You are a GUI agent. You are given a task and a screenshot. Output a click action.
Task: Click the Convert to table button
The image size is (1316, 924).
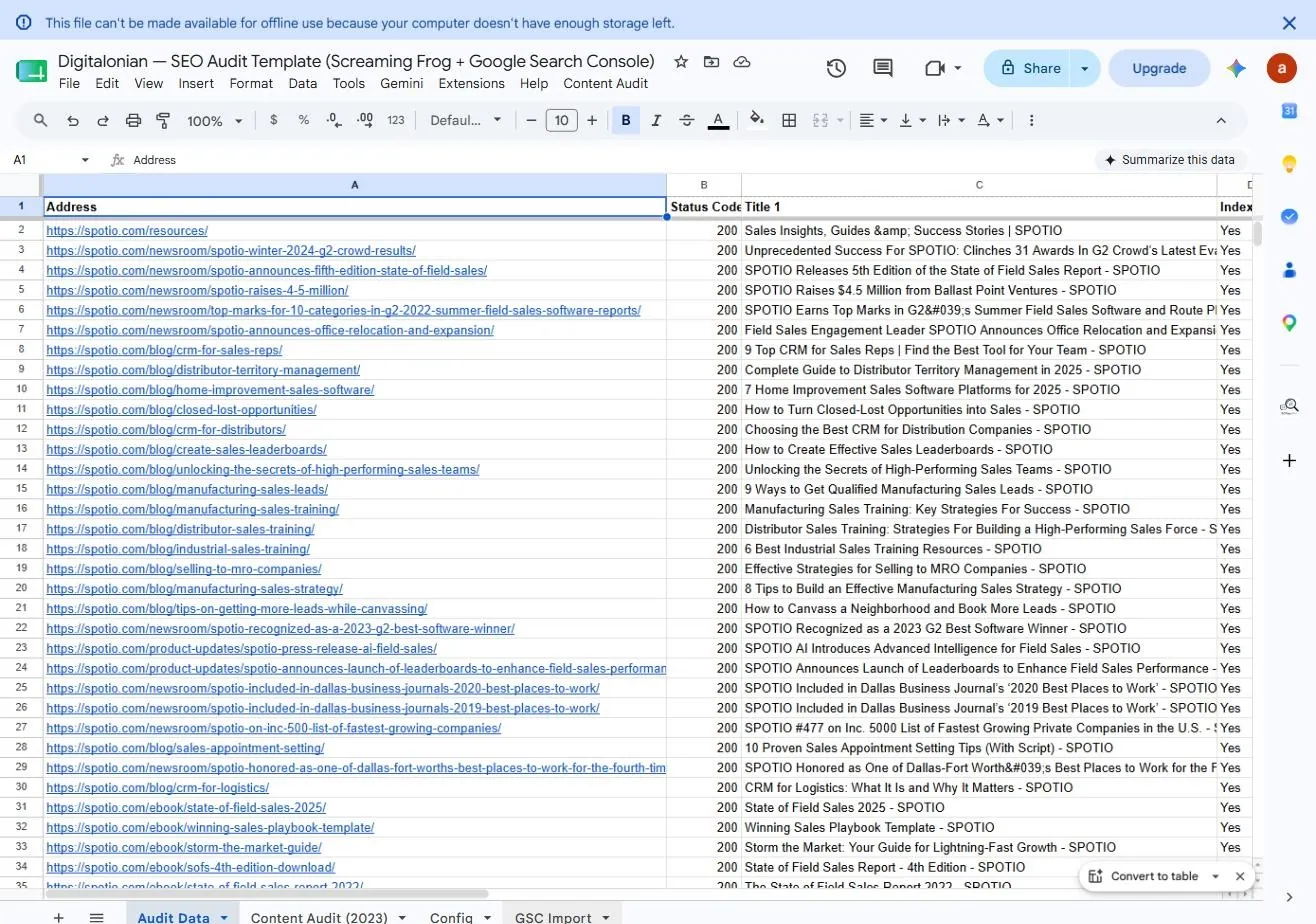coord(1143,876)
